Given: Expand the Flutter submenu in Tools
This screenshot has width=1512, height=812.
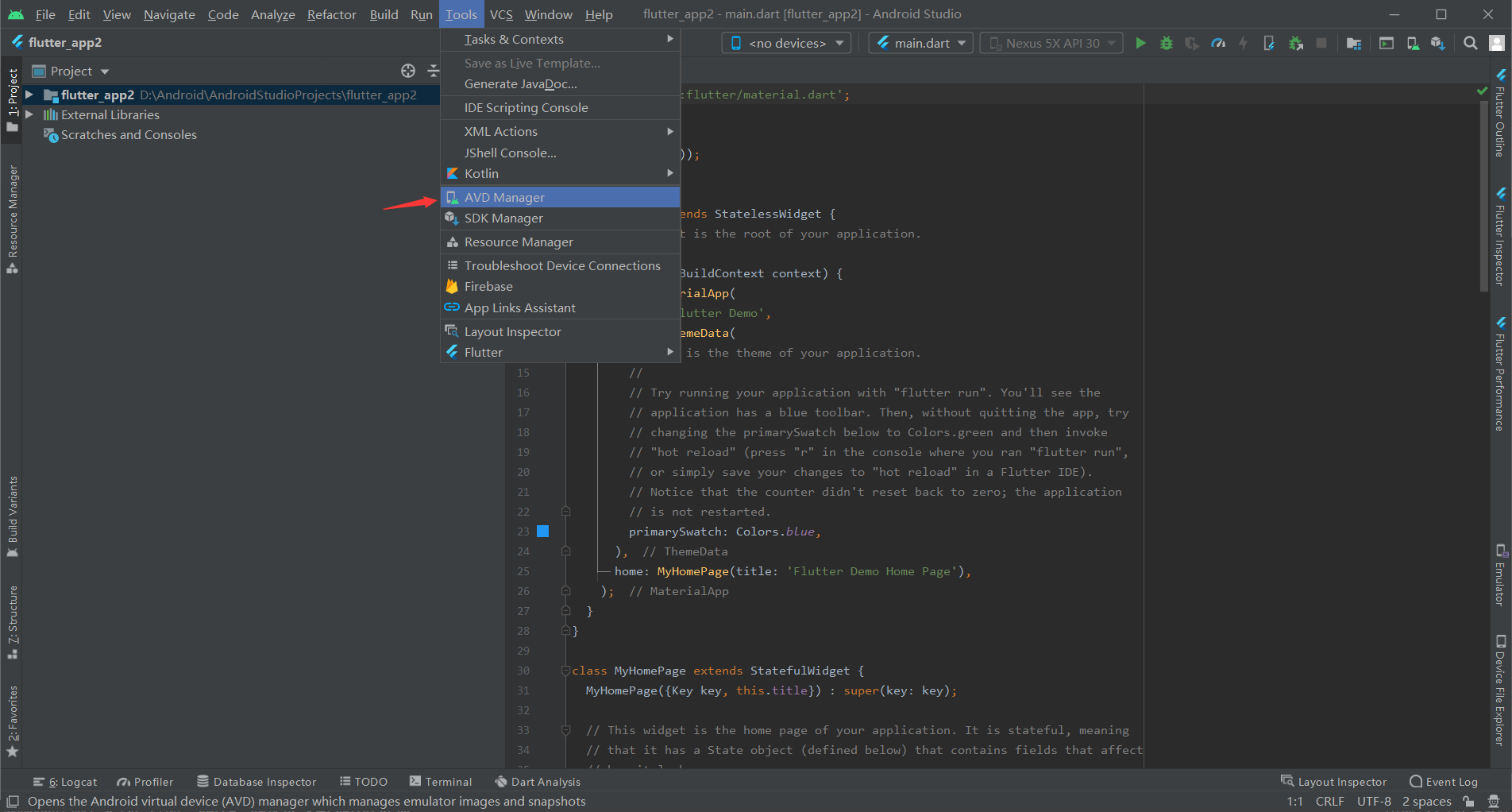Looking at the screenshot, I should [x=561, y=352].
